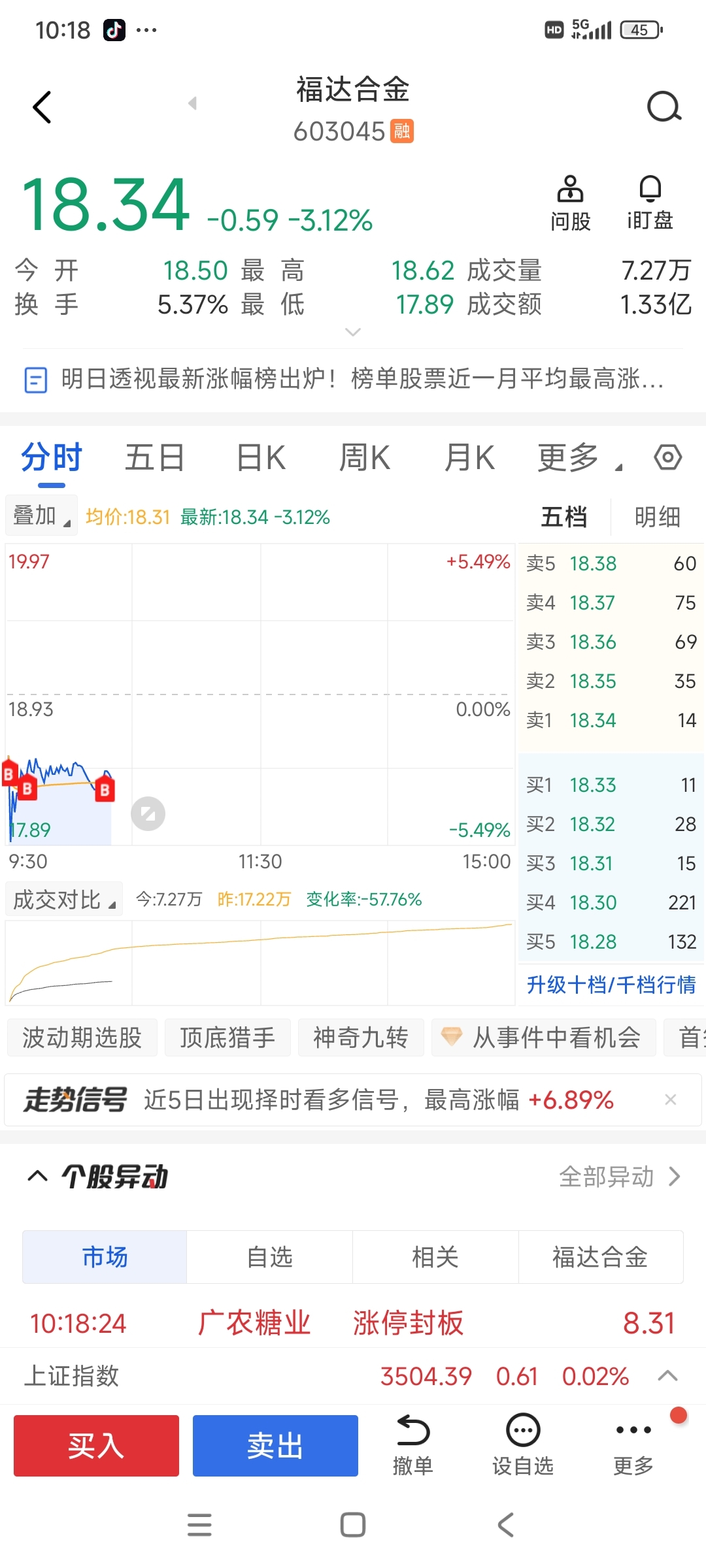Open the 神奇九转 tool

[361, 1037]
